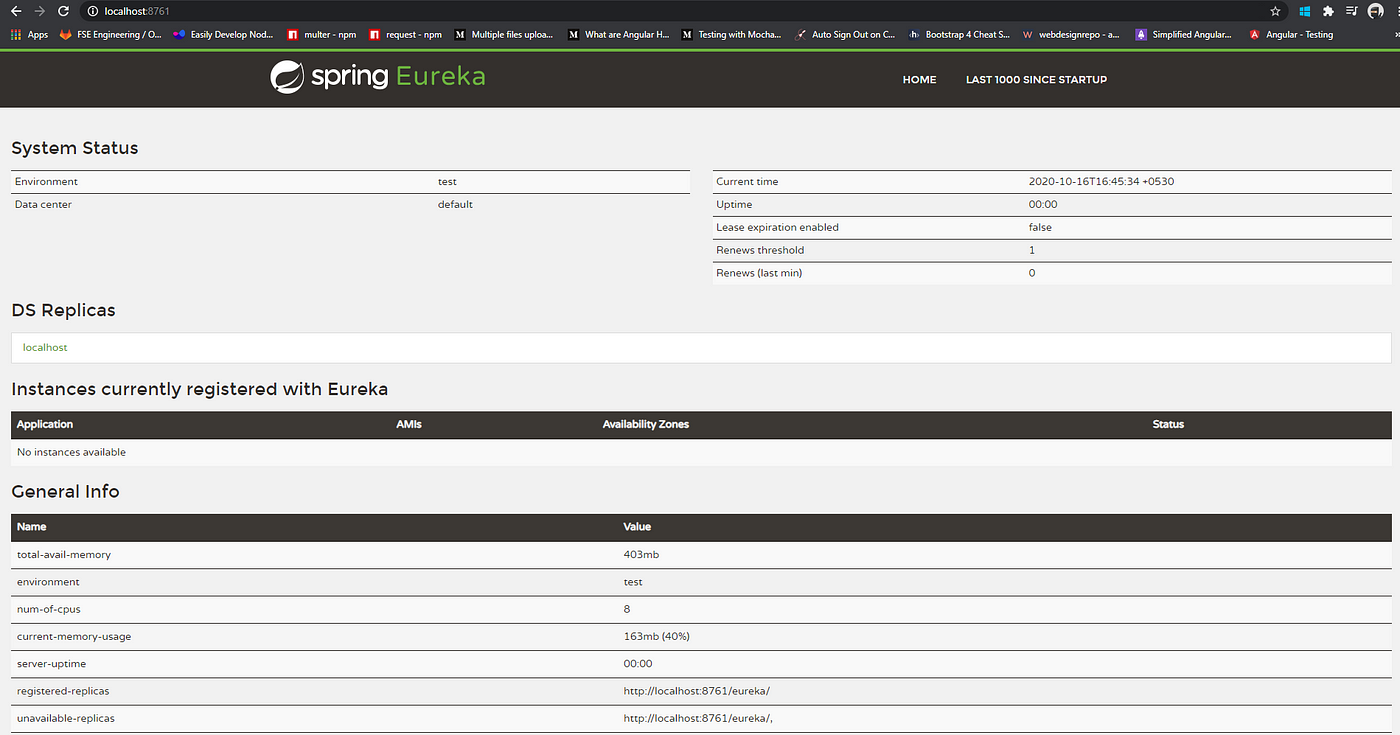Viewport: 1400px width, 735px height.
Task: Open the multer - npm bookmark
Action: pyautogui.click(x=322, y=34)
